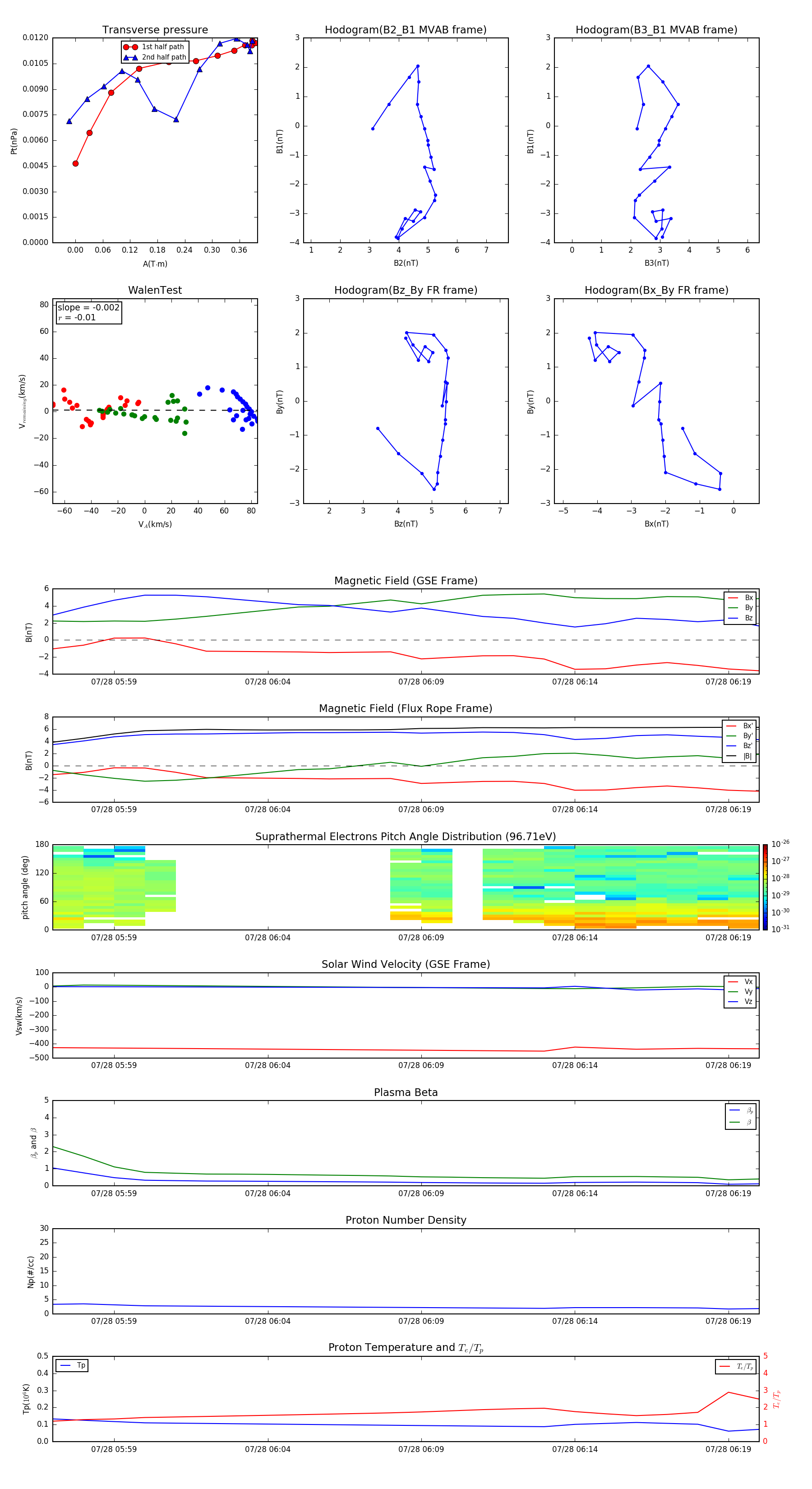
Task: Click the 'Vz' velocity legend entry
Action: tap(741, 1002)
